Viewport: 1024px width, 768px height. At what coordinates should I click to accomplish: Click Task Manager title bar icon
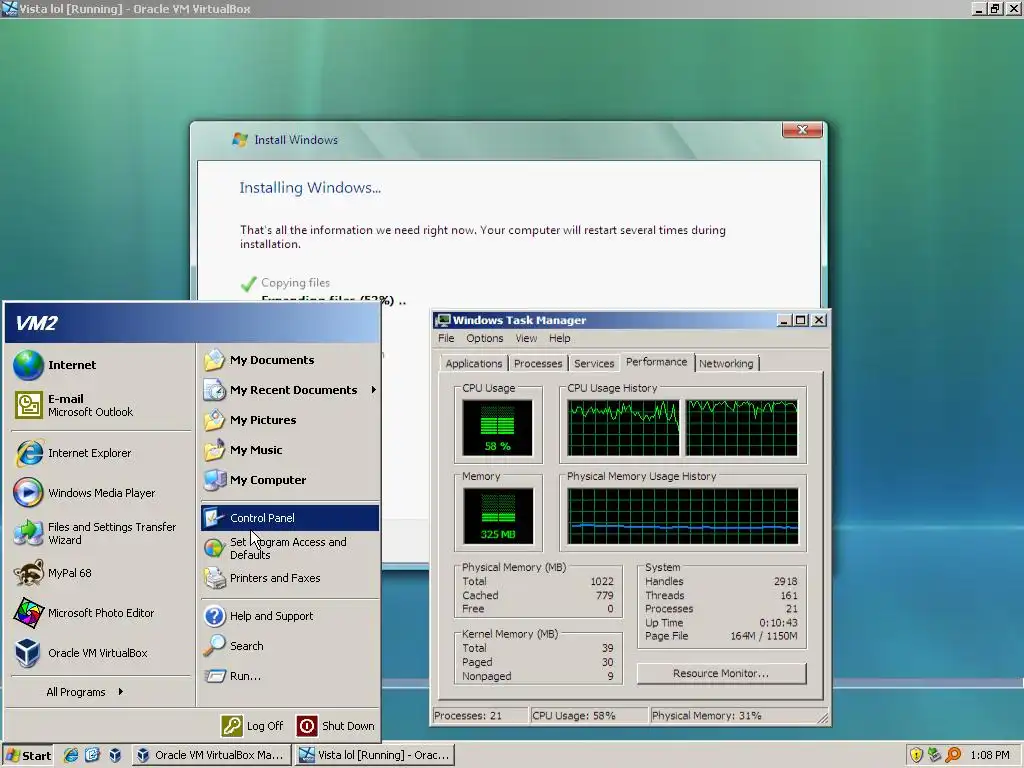[443, 320]
